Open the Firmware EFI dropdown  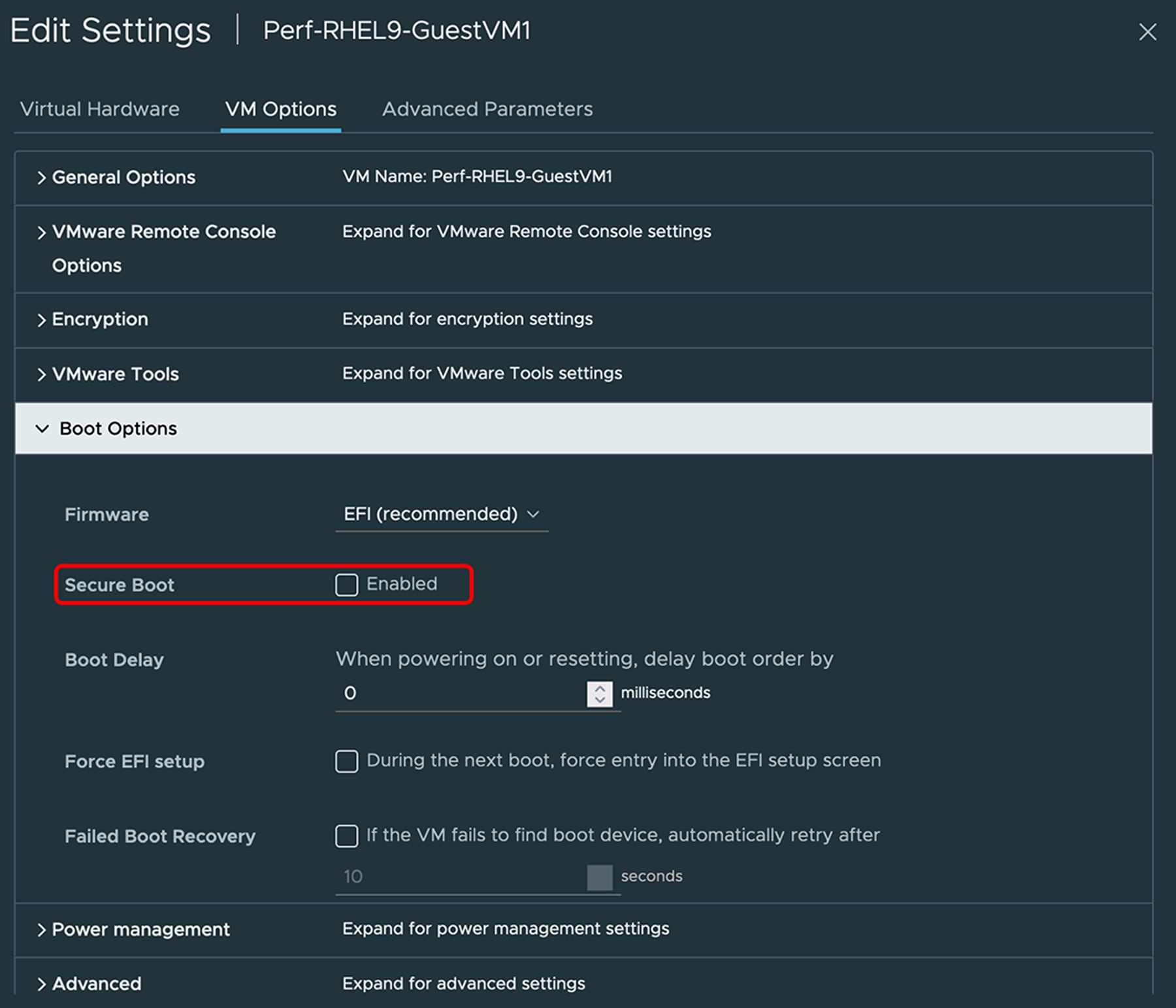tap(442, 514)
